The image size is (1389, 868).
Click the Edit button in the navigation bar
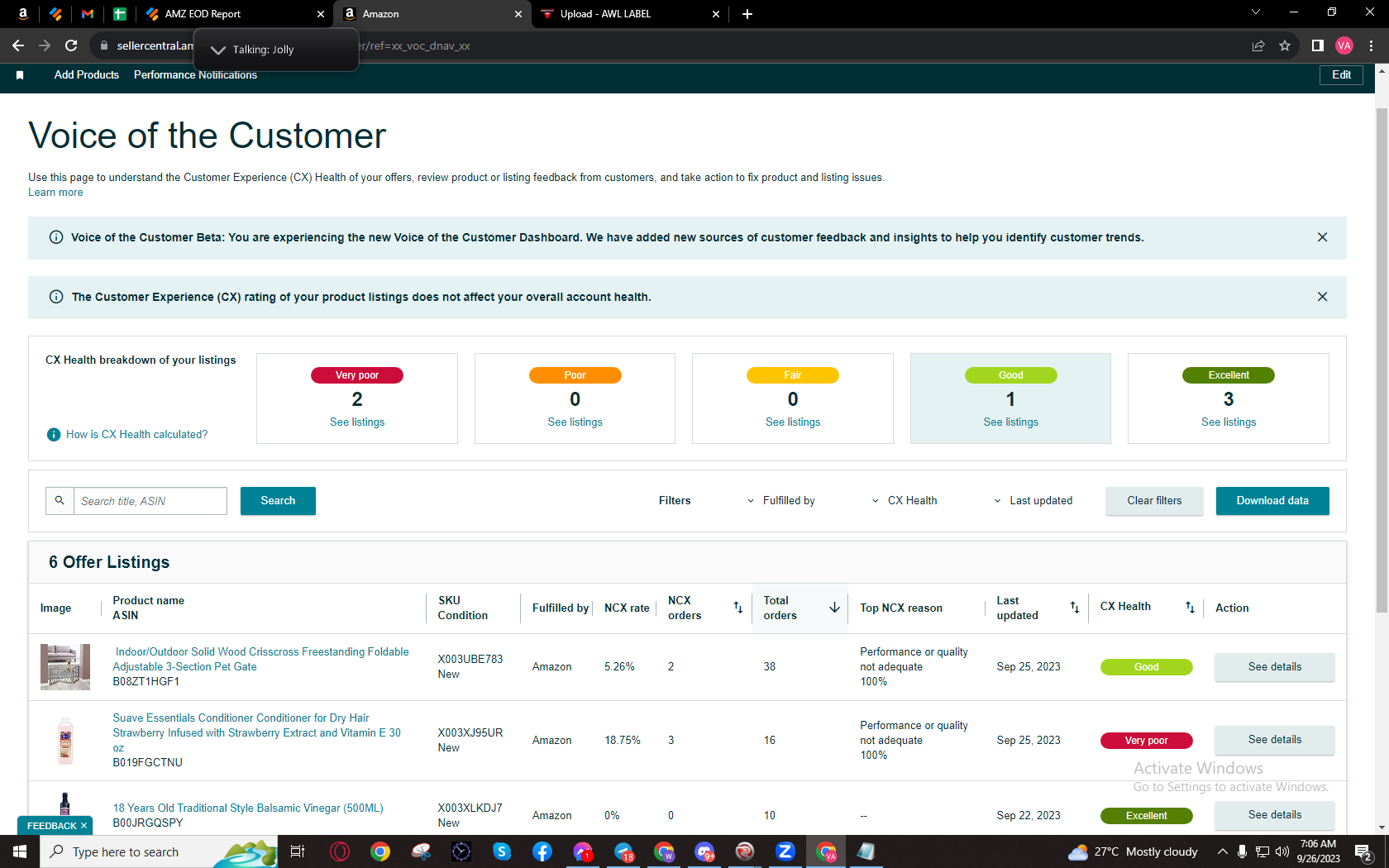click(1341, 75)
